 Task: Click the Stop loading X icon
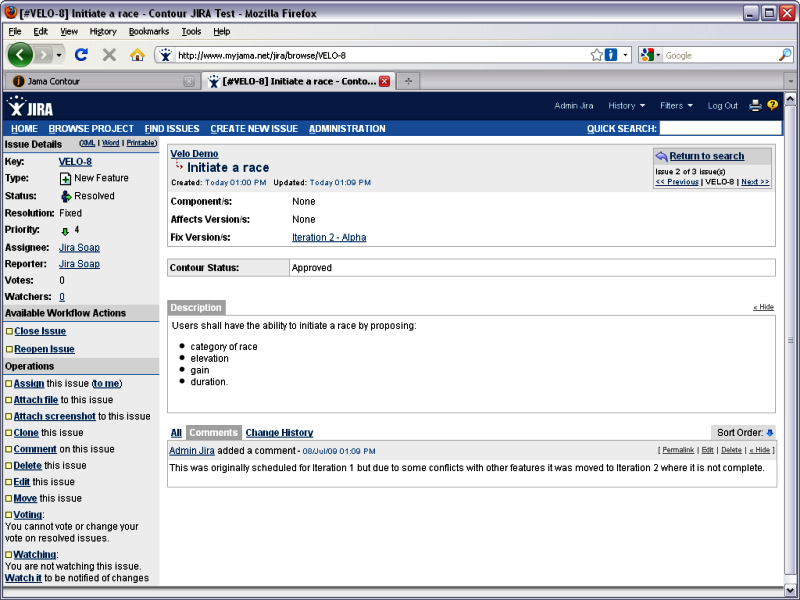tap(109, 55)
